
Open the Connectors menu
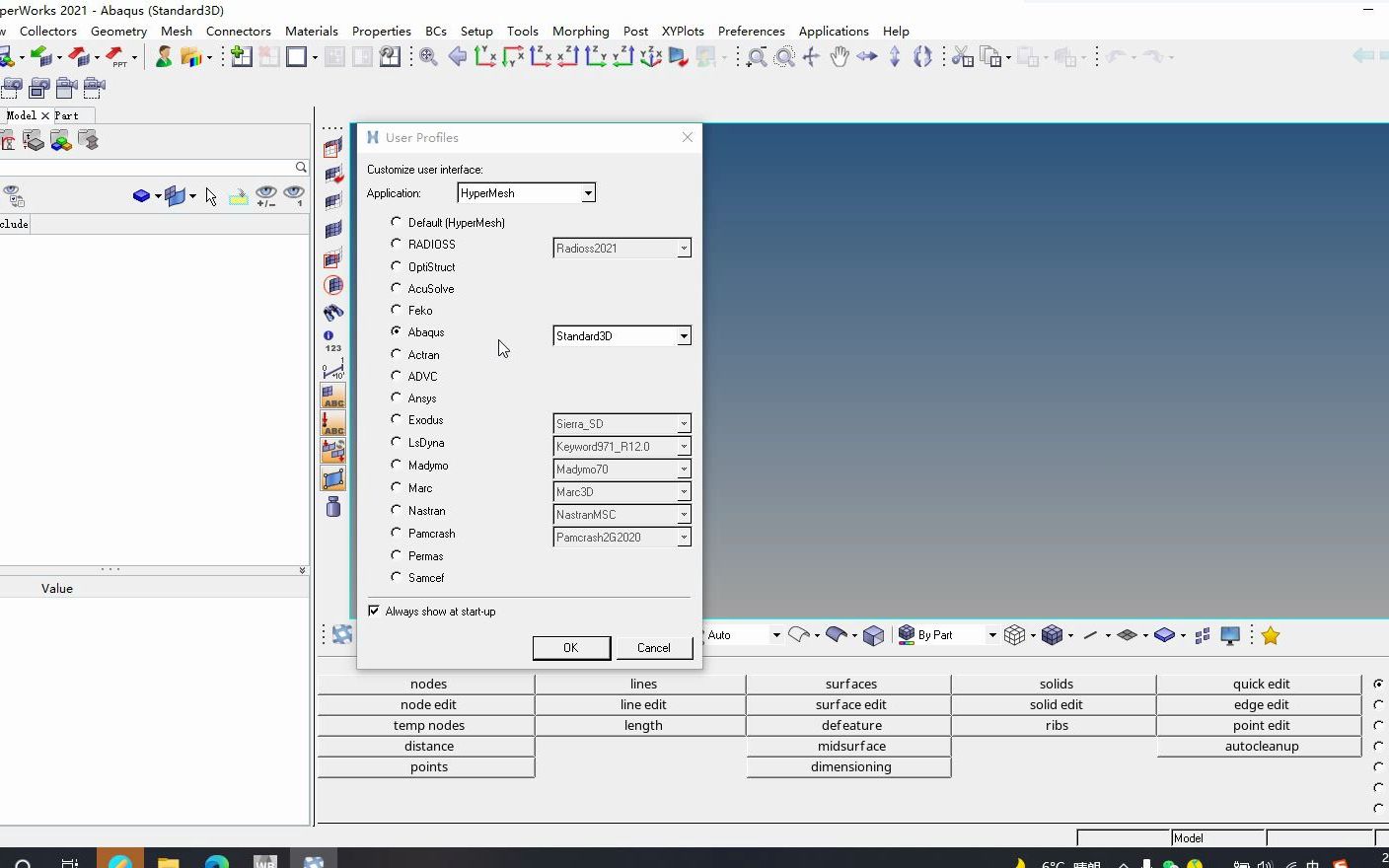(238, 32)
